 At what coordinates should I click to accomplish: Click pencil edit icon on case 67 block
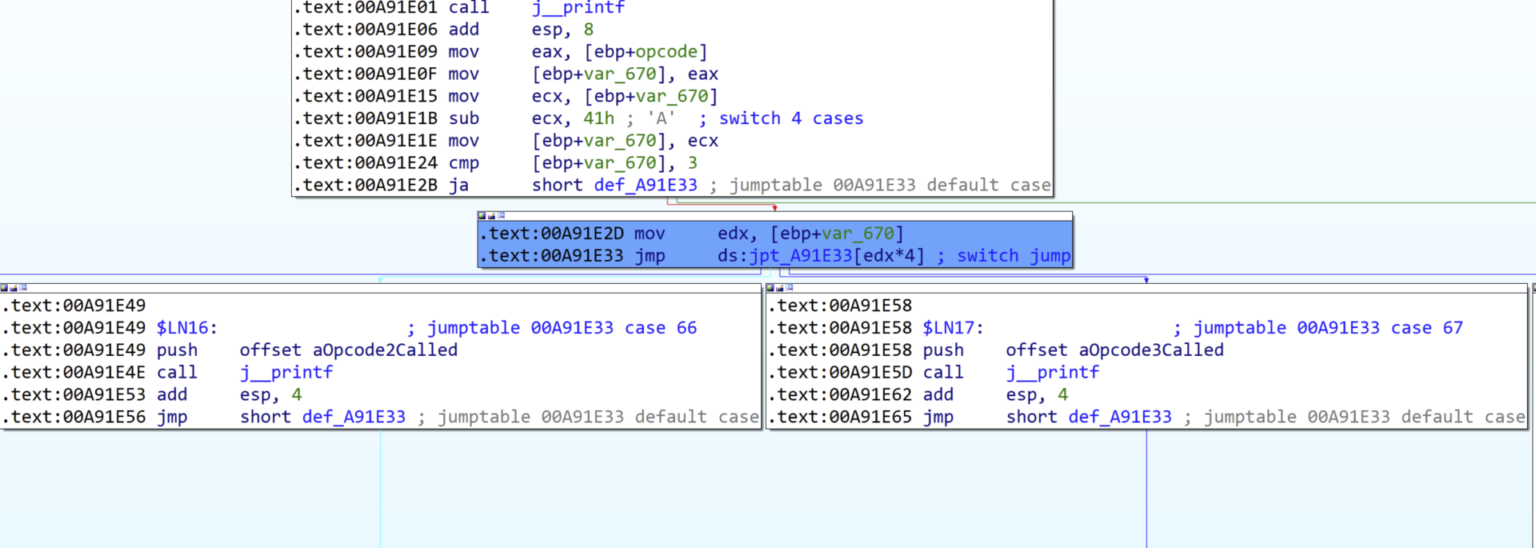[x=780, y=288]
